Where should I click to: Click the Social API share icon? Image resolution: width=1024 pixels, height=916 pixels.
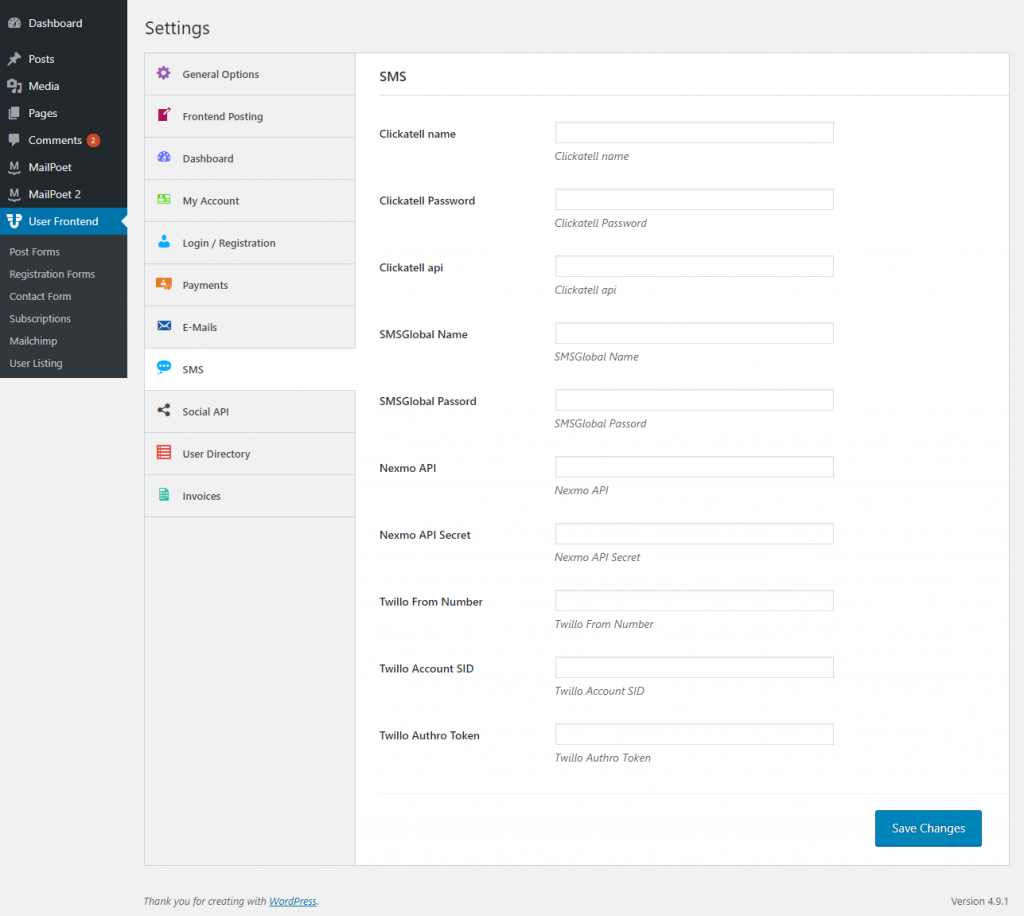[x=164, y=411]
